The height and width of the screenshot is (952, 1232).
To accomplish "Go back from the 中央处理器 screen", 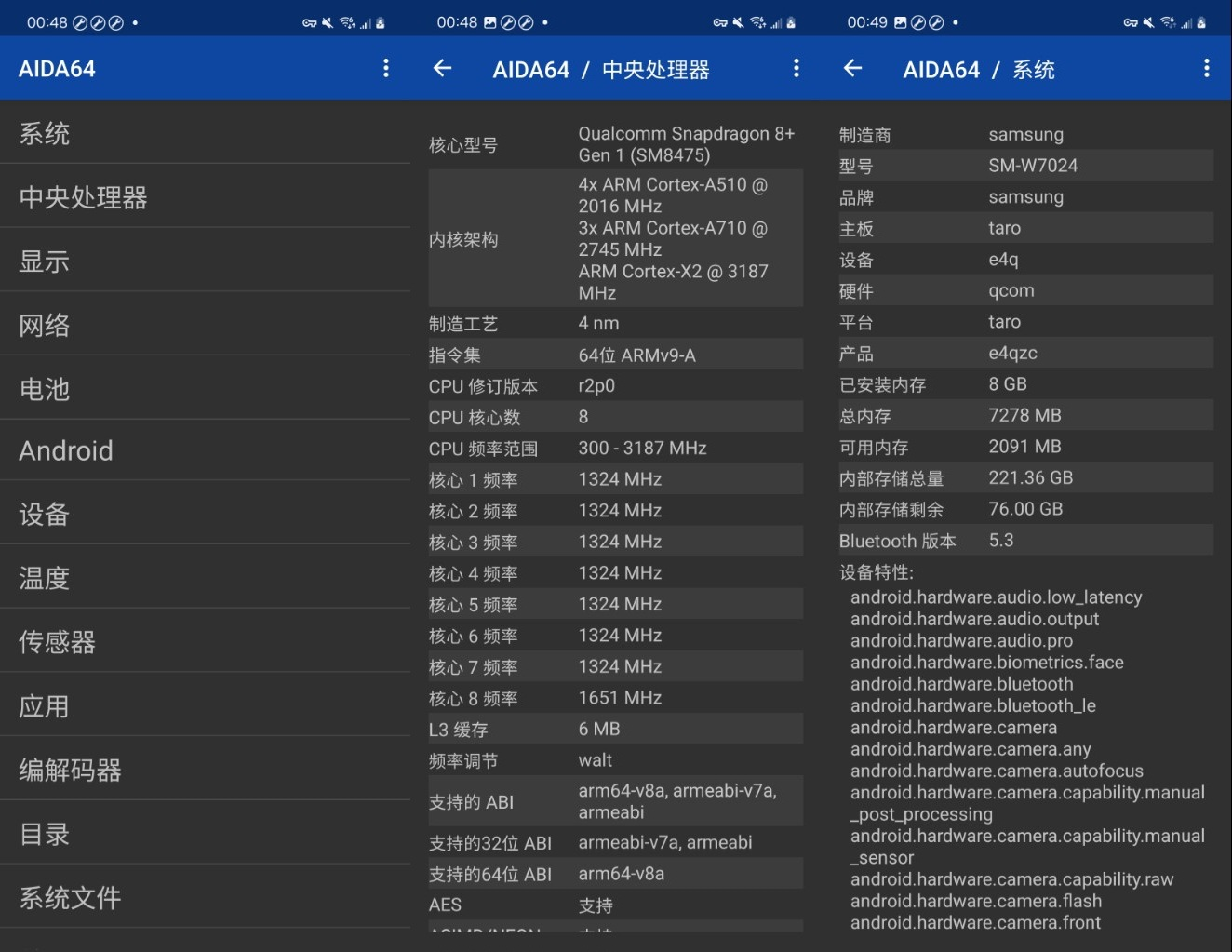I will pos(443,68).
